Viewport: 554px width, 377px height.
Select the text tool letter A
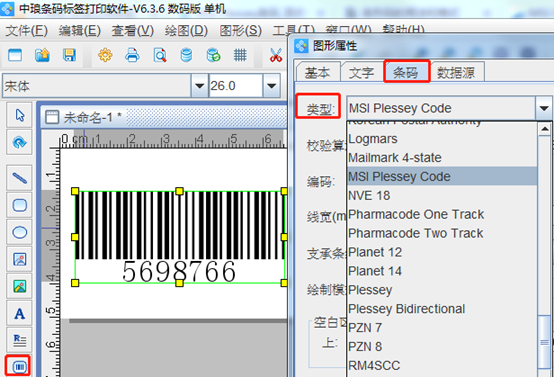point(20,313)
